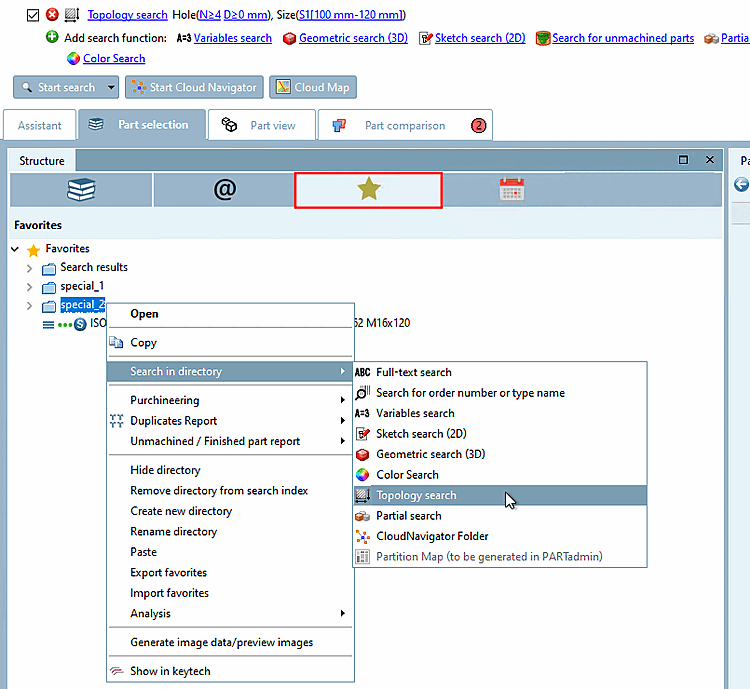Viewport: 750px width, 689px height.
Task: Choose Export favorites
Action: coord(230,573)
